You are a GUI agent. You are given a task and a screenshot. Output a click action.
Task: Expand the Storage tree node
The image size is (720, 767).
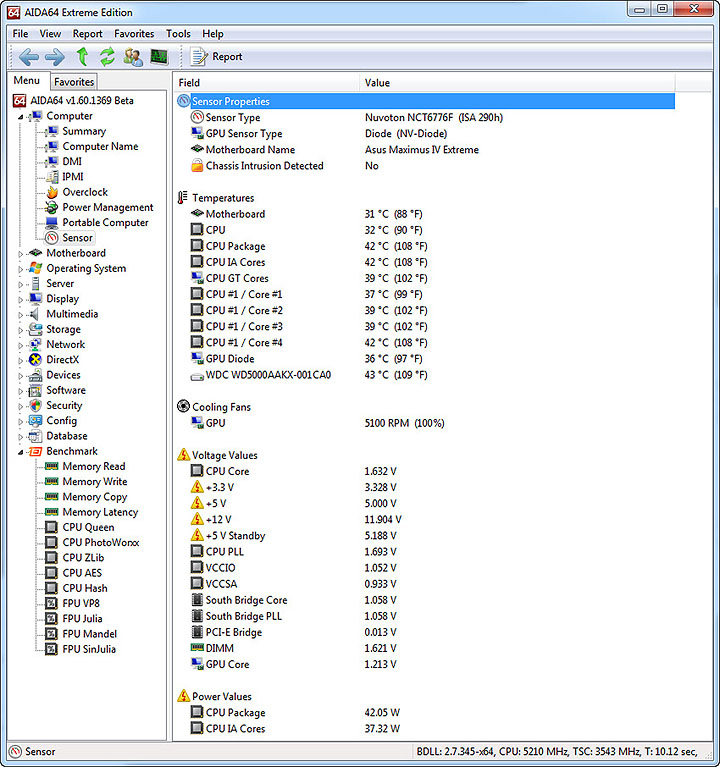click(x=21, y=330)
